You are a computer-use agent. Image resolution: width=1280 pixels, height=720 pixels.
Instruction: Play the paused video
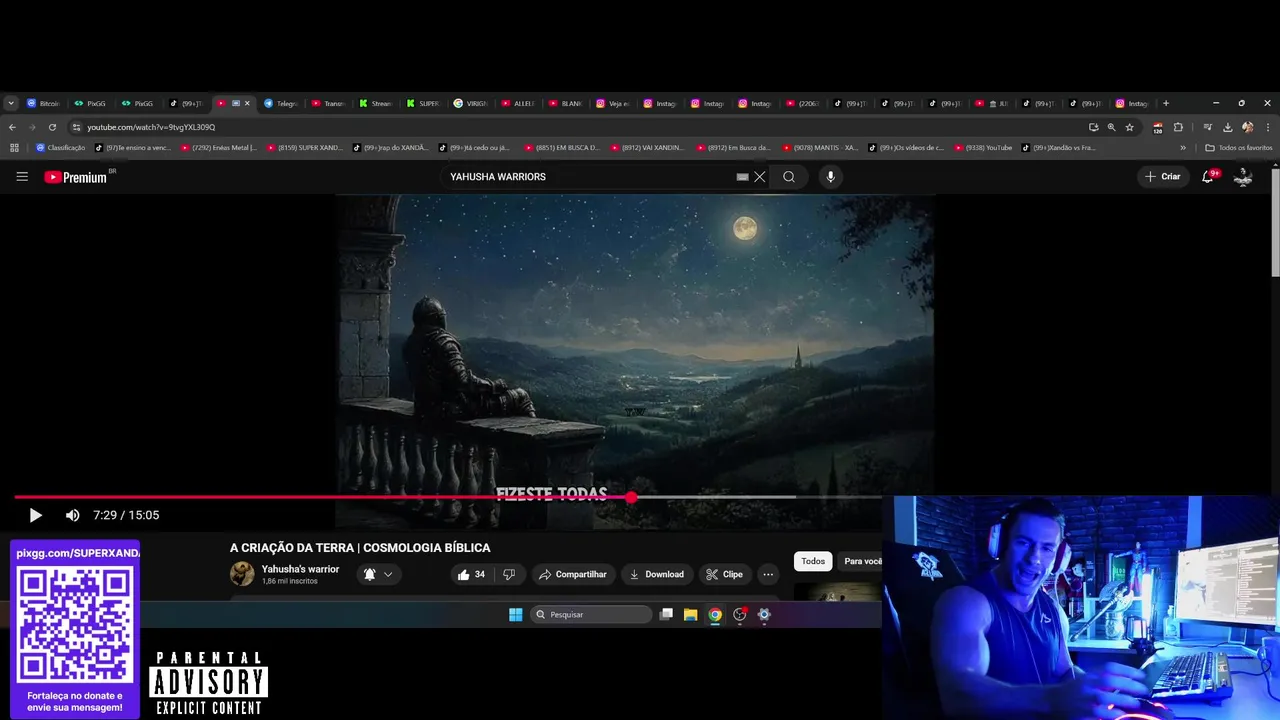(x=35, y=515)
